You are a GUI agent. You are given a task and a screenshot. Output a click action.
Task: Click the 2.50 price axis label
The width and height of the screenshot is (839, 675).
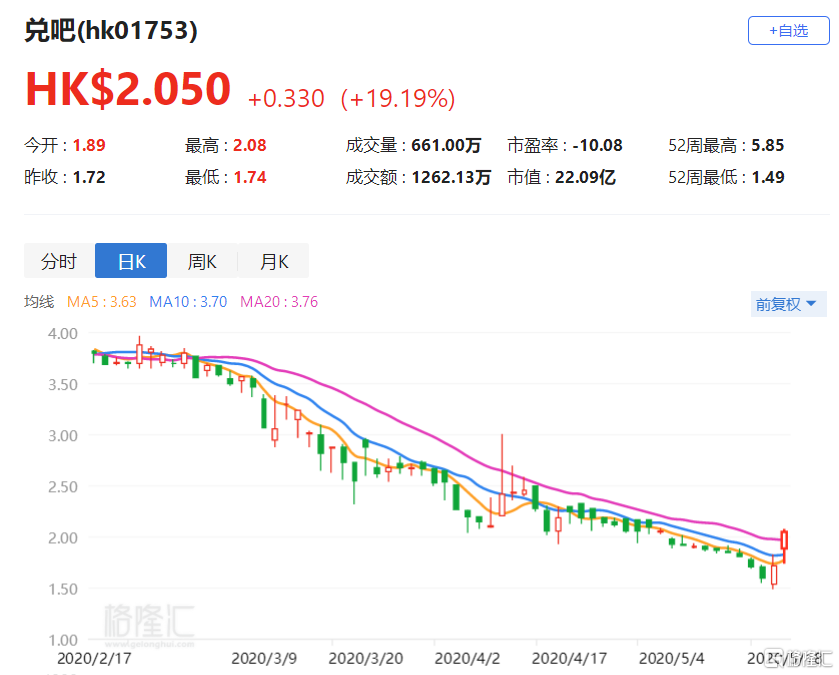[x=63, y=487]
